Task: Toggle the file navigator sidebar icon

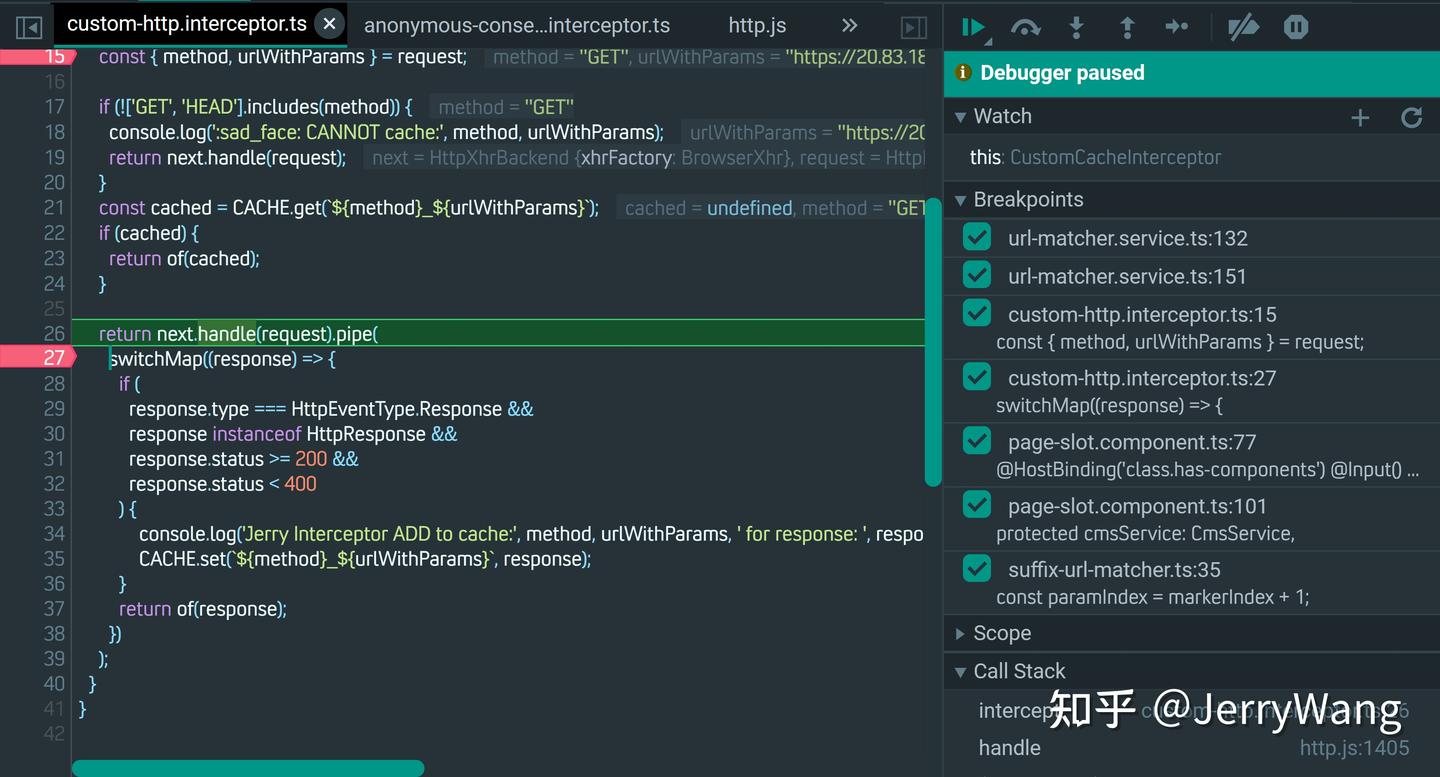Action: [28, 27]
